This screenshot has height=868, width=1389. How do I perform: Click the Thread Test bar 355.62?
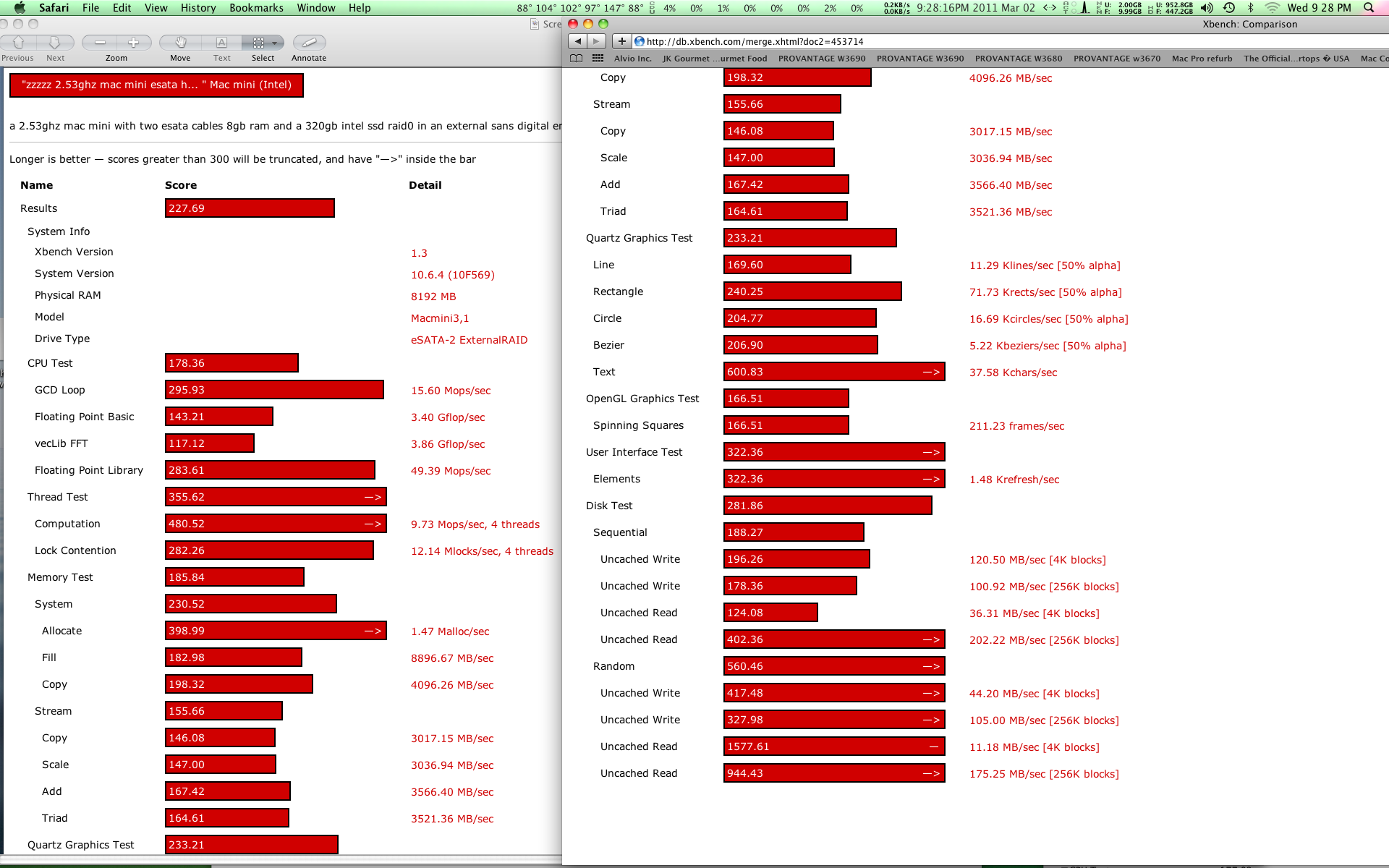pos(276,497)
